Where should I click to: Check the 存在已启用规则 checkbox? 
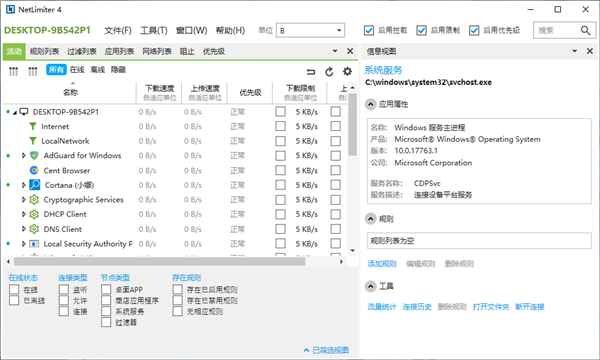point(177,289)
